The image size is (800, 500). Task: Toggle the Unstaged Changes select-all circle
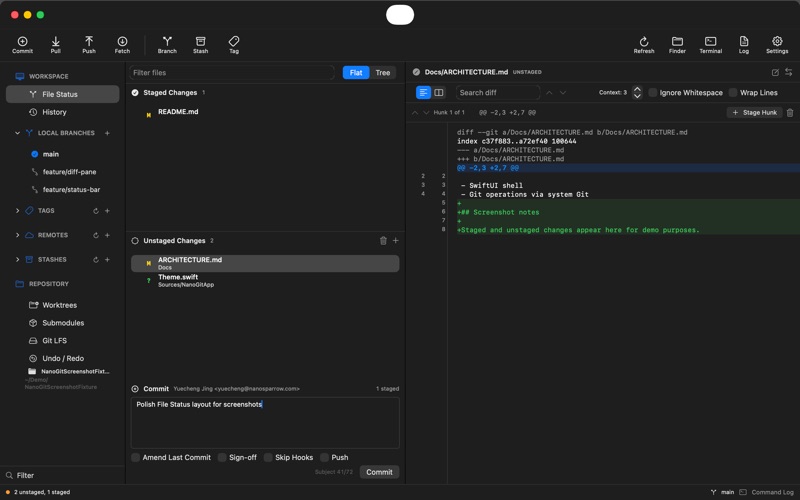pyautogui.click(x=135, y=241)
